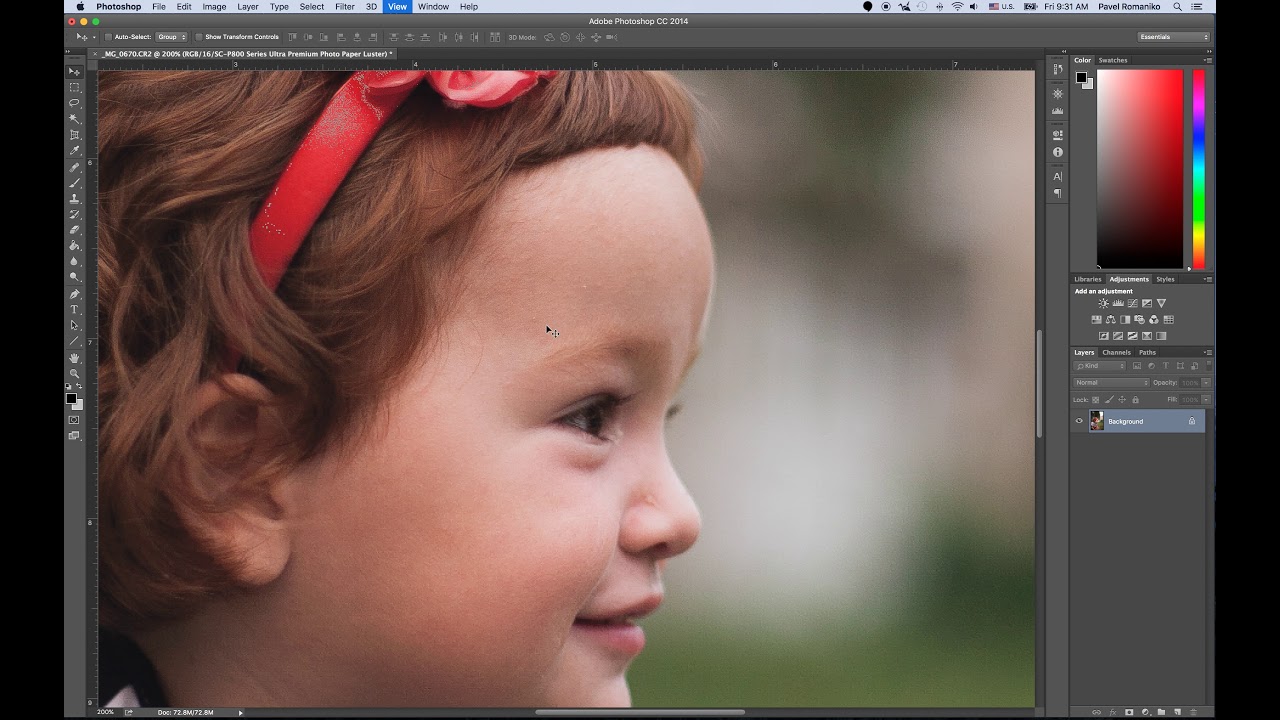Switch to the Channels tab
Screen dimensions: 1280x720
coord(1116,352)
